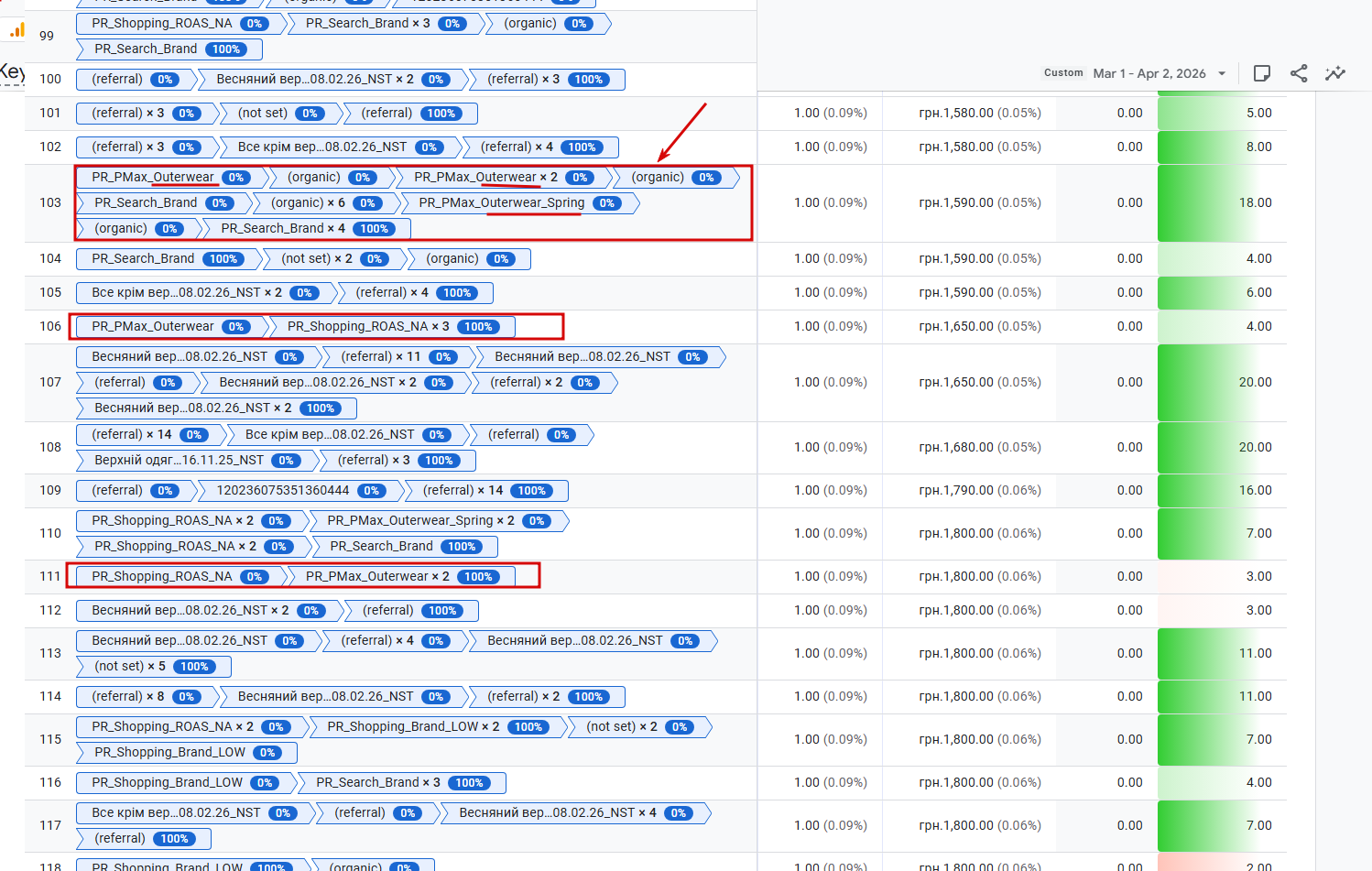Click PR_Shopping_ROAS_NA × 3 100% chip in row 106
Viewport: 1372px width, 871px height.
[391, 327]
